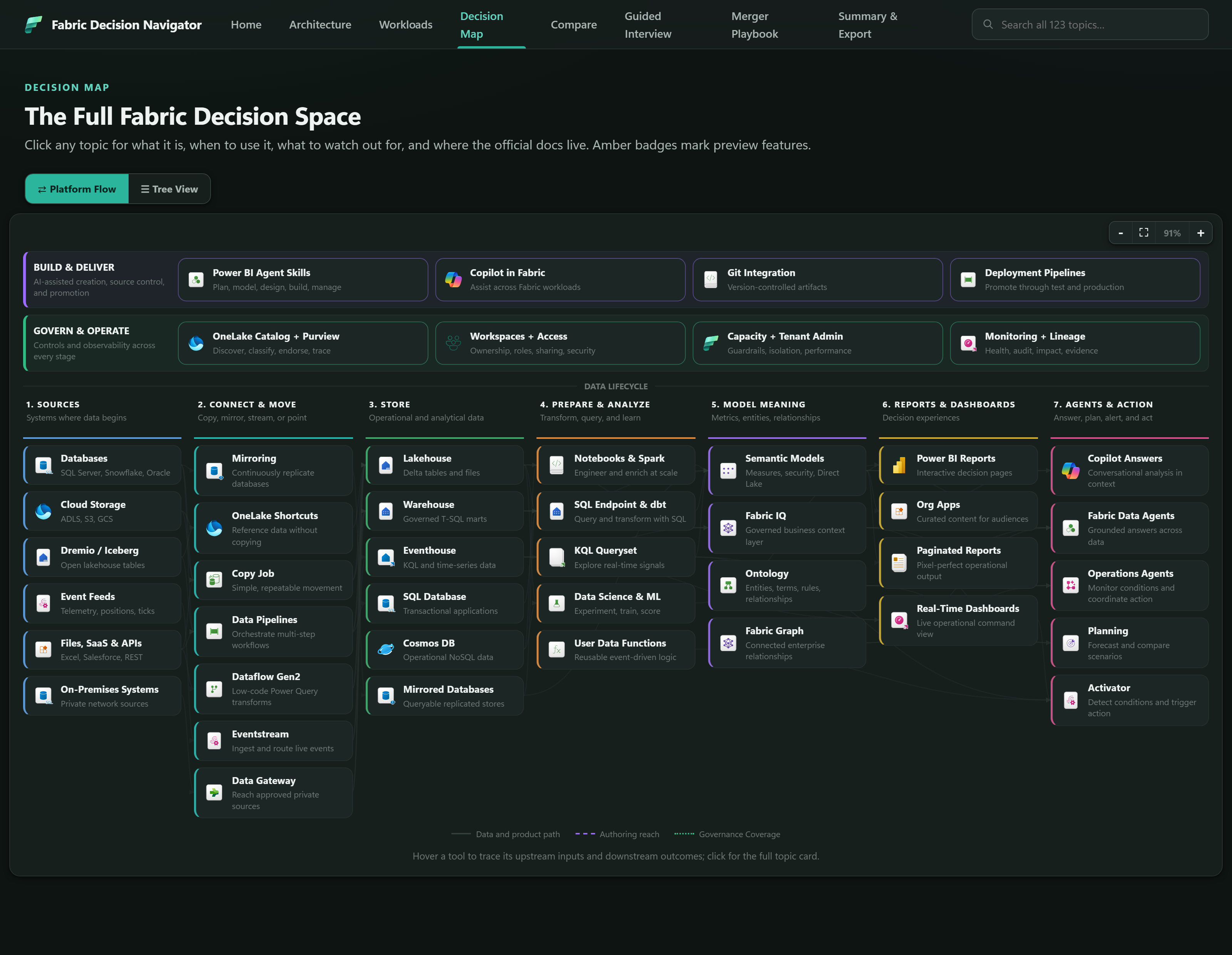This screenshot has height=955, width=1232.
Task: Open the Mirrored Databases card
Action: 445,696
